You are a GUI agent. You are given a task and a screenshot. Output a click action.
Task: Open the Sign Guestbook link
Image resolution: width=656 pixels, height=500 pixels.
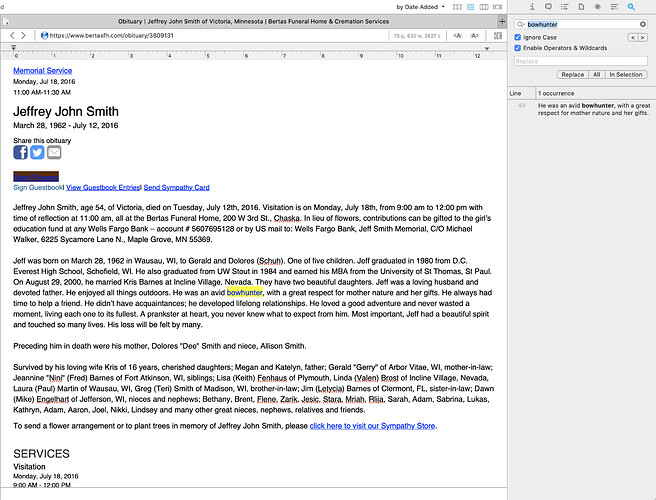tap(38, 187)
